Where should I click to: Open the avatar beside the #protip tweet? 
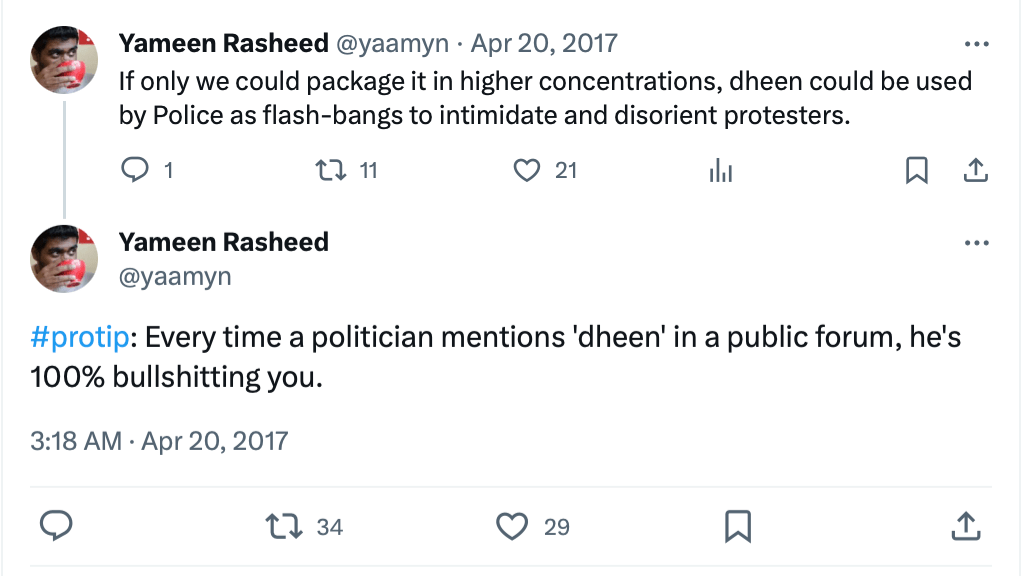(64, 257)
